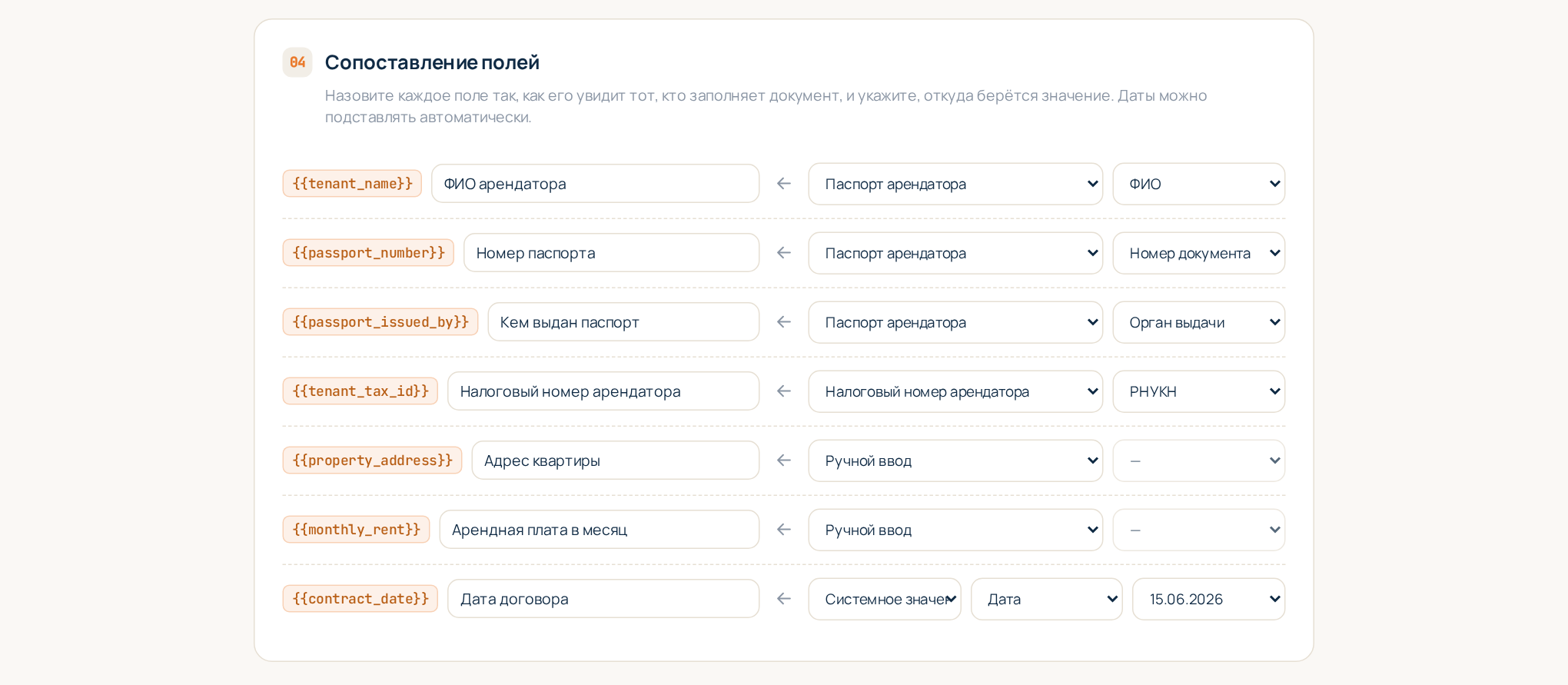Click the 04 step badge

click(297, 62)
